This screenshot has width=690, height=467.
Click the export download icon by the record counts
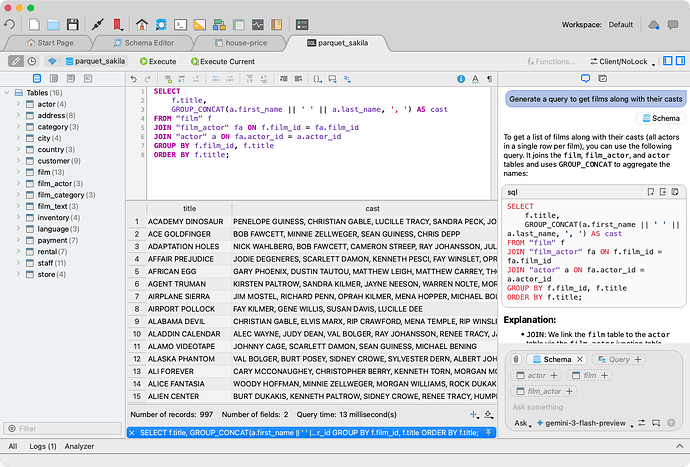(x=488, y=414)
